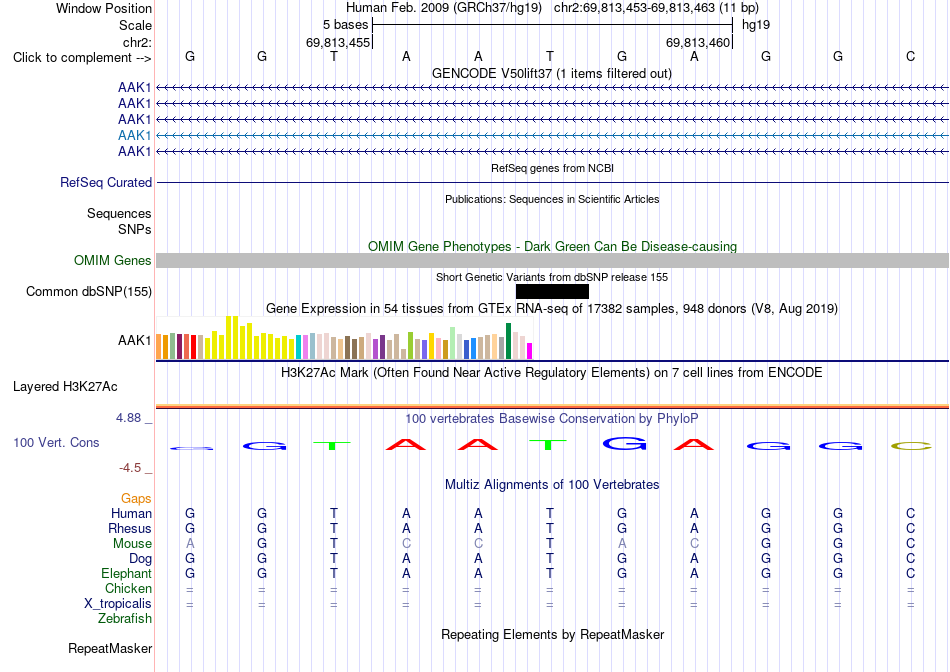Click 'Multiz Alignments of 100 Vertebrates' title
The height and width of the screenshot is (672, 950).
[x=552, y=484]
